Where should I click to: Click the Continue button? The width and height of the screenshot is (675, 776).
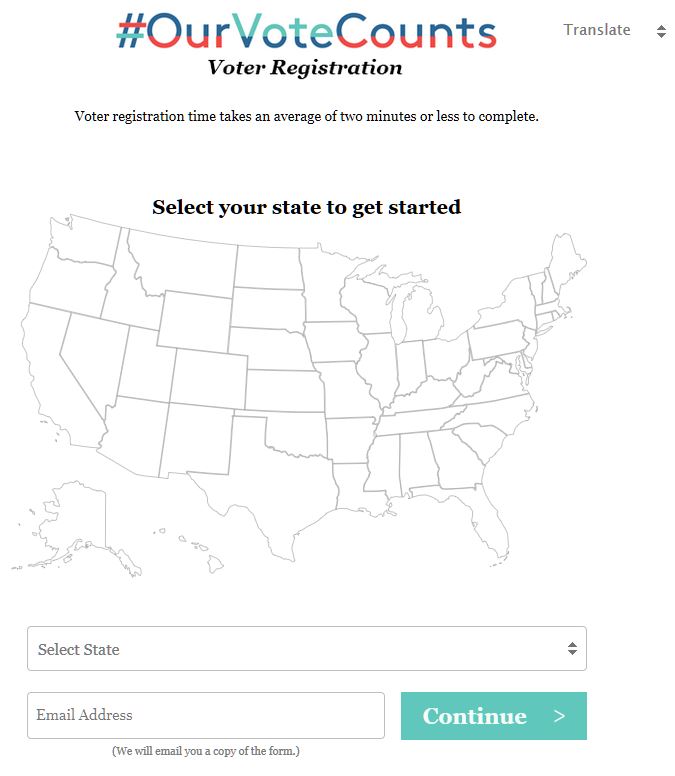click(494, 716)
